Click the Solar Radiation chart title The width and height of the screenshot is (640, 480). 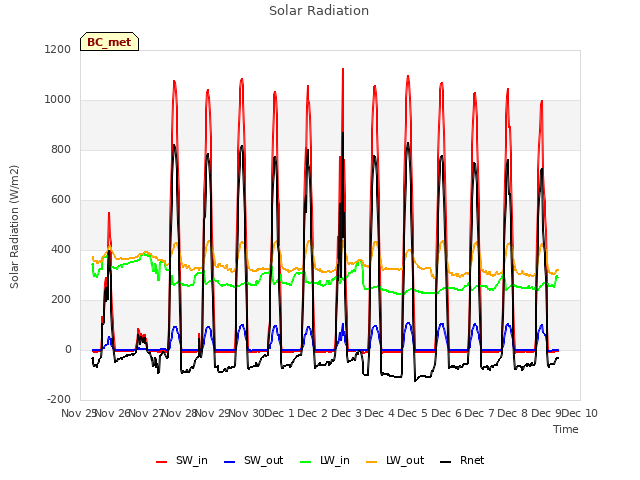319,11
